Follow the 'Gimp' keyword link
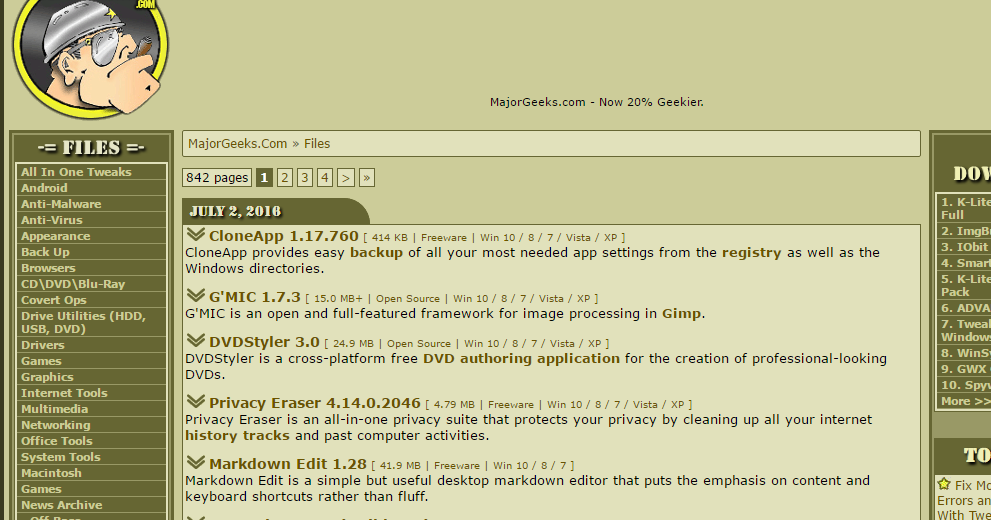991x520 pixels. (x=681, y=314)
